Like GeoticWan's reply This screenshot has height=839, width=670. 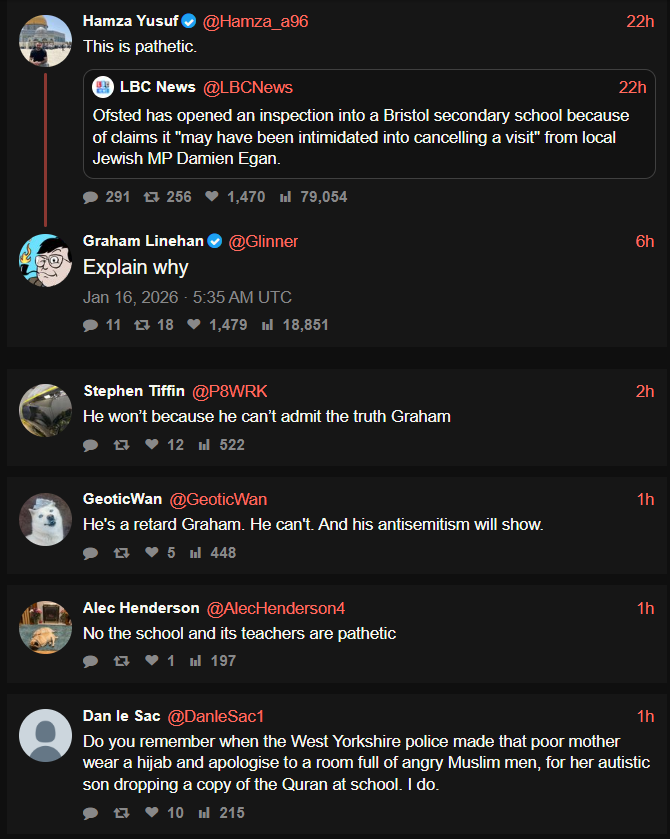pyautogui.click(x=152, y=553)
